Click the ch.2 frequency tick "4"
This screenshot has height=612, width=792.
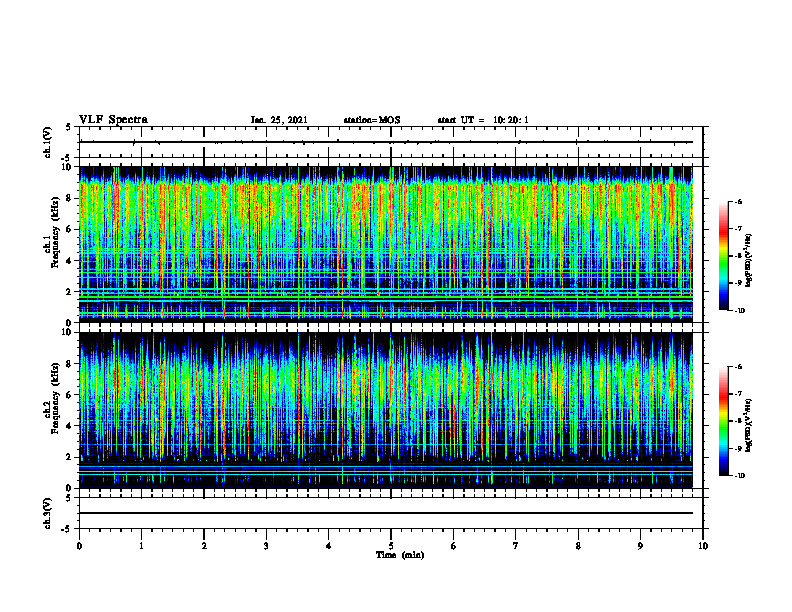coord(69,426)
